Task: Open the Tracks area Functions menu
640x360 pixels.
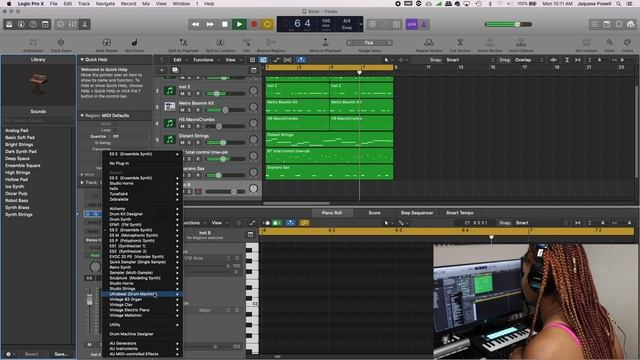Action: (x=203, y=60)
